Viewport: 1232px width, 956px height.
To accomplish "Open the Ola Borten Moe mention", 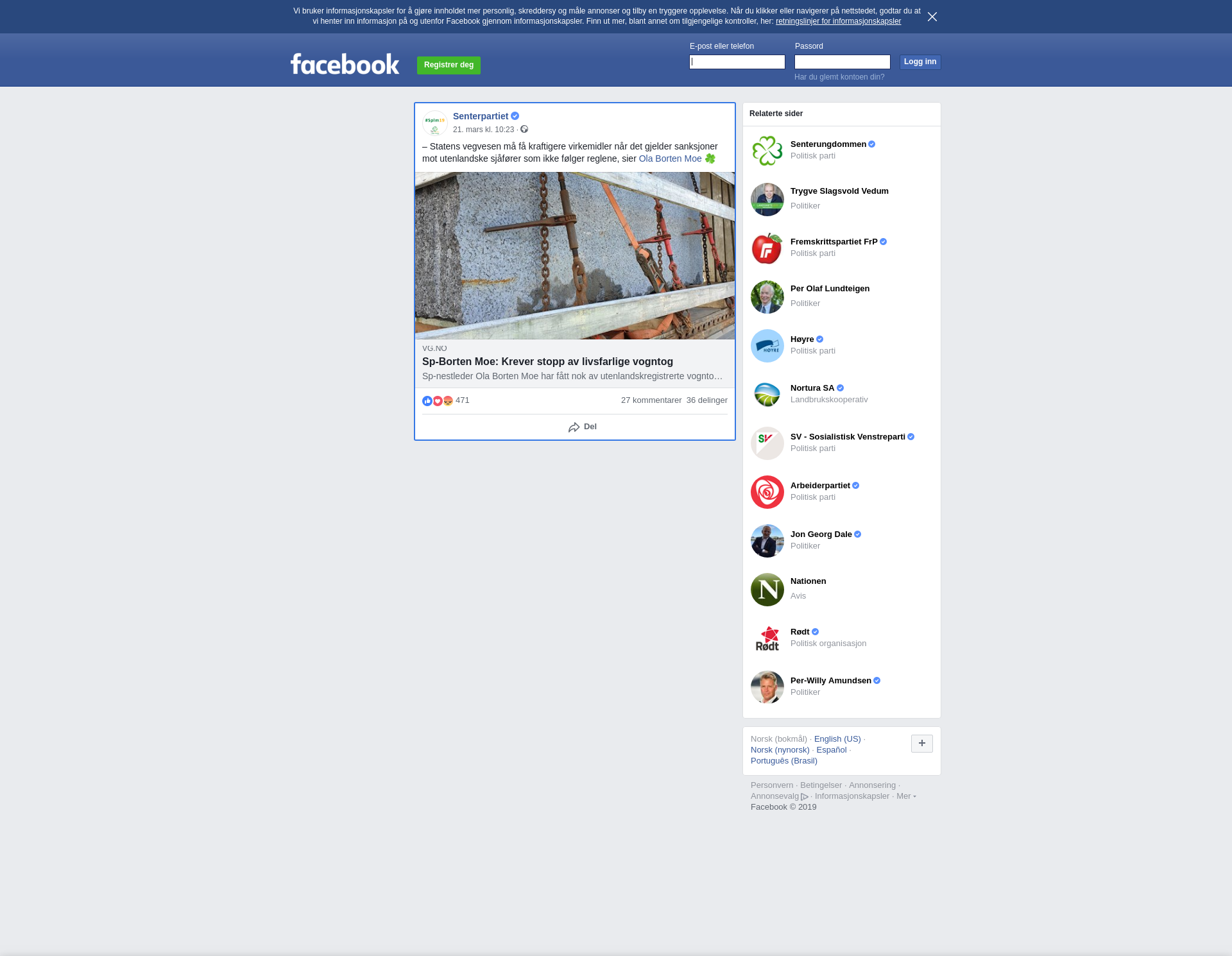I will [670, 158].
